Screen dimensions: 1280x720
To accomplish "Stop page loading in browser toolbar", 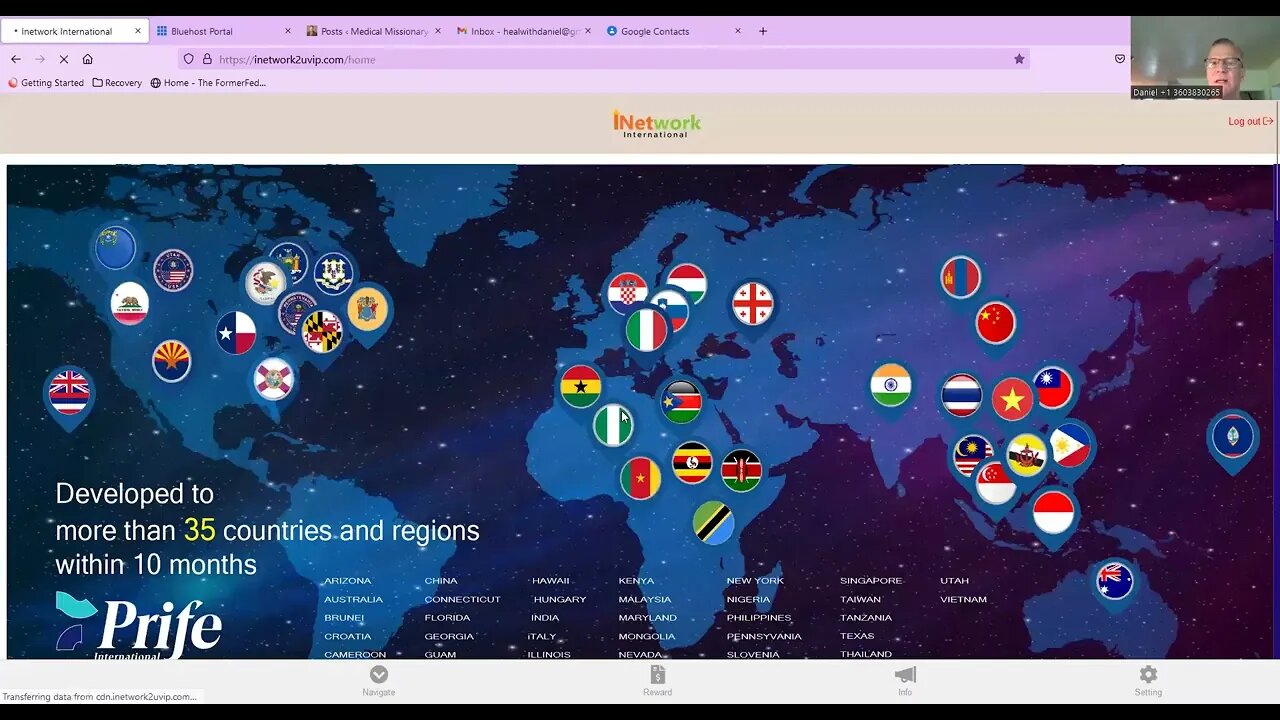I will click(63, 59).
